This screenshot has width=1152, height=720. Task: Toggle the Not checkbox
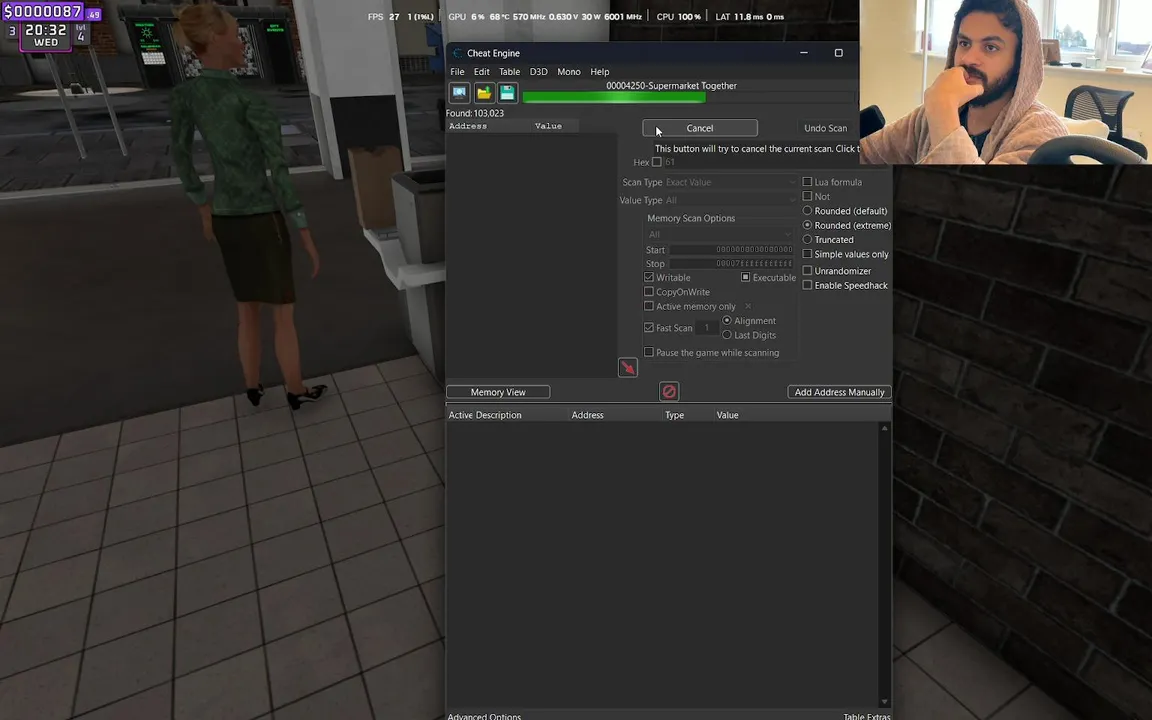(807, 196)
